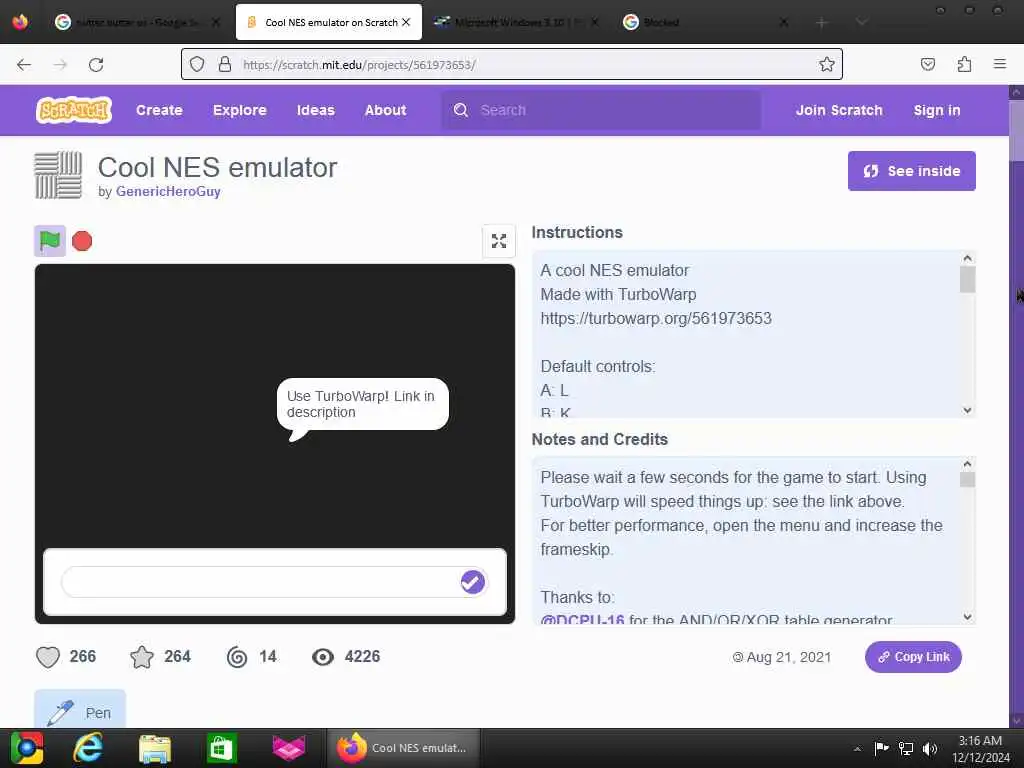Screen dimensions: 1024x768
Task: Click the Firefox address bar URL
Action: [x=360, y=65]
